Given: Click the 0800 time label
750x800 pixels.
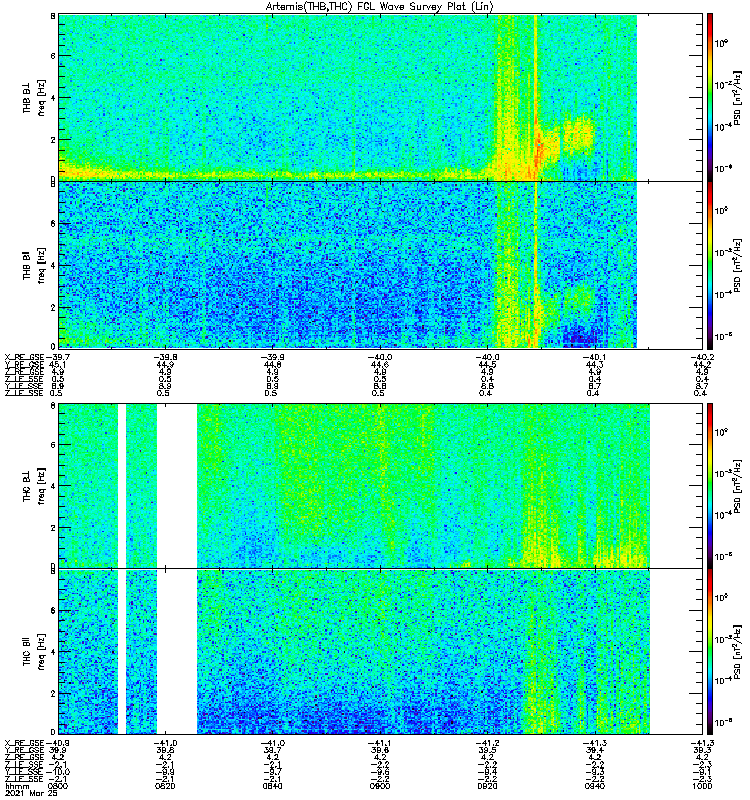Looking at the screenshot, I should tap(57, 786).
